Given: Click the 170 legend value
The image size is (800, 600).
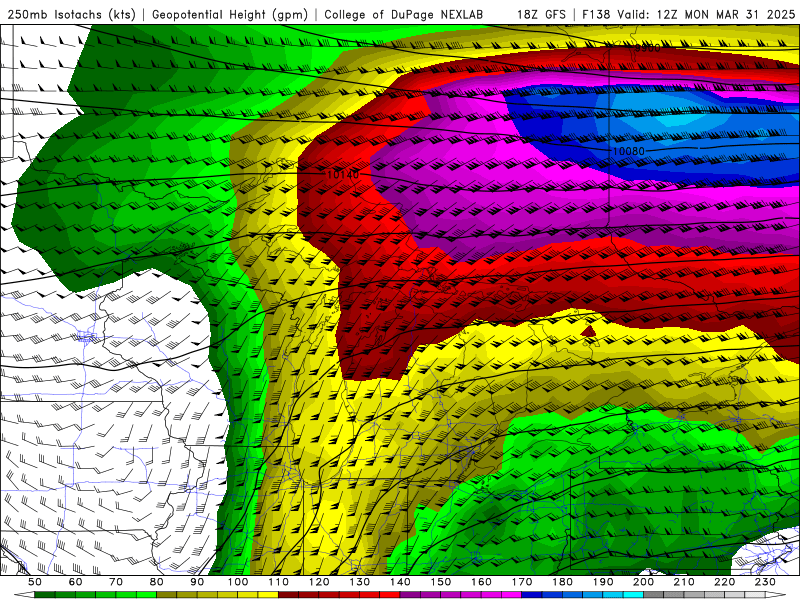Looking at the screenshot, I should (x=522, y=582).
